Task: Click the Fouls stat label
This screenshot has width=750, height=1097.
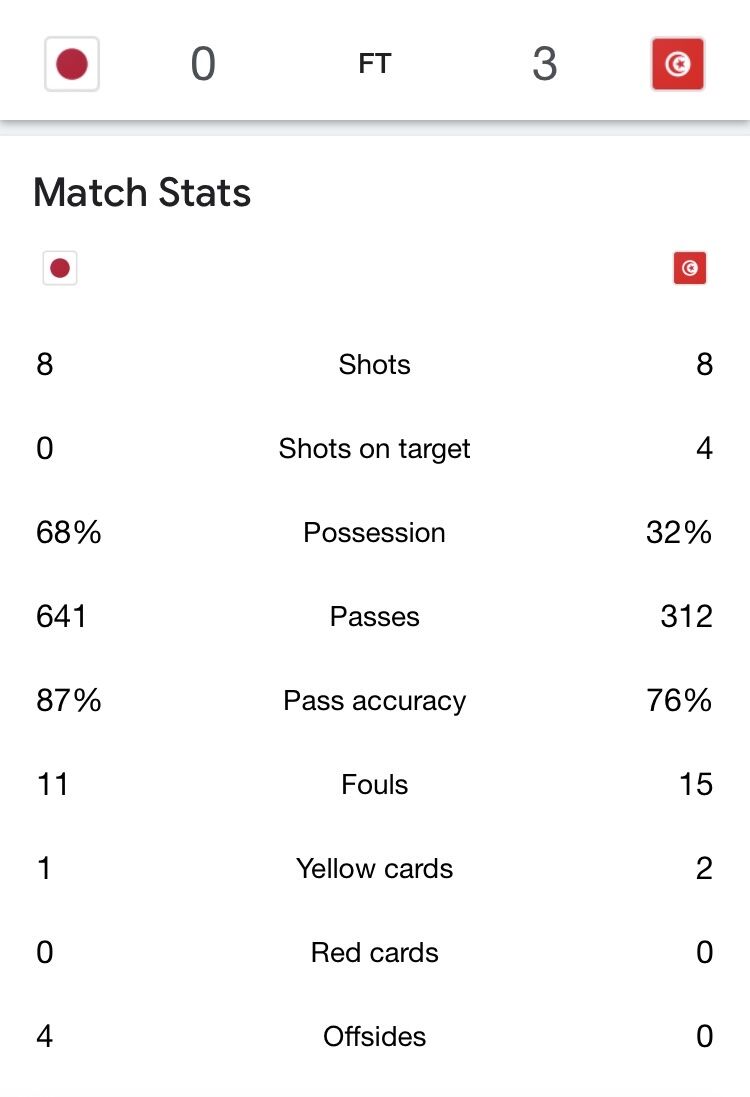Action: pyautogui.click(x=374, y=784)
